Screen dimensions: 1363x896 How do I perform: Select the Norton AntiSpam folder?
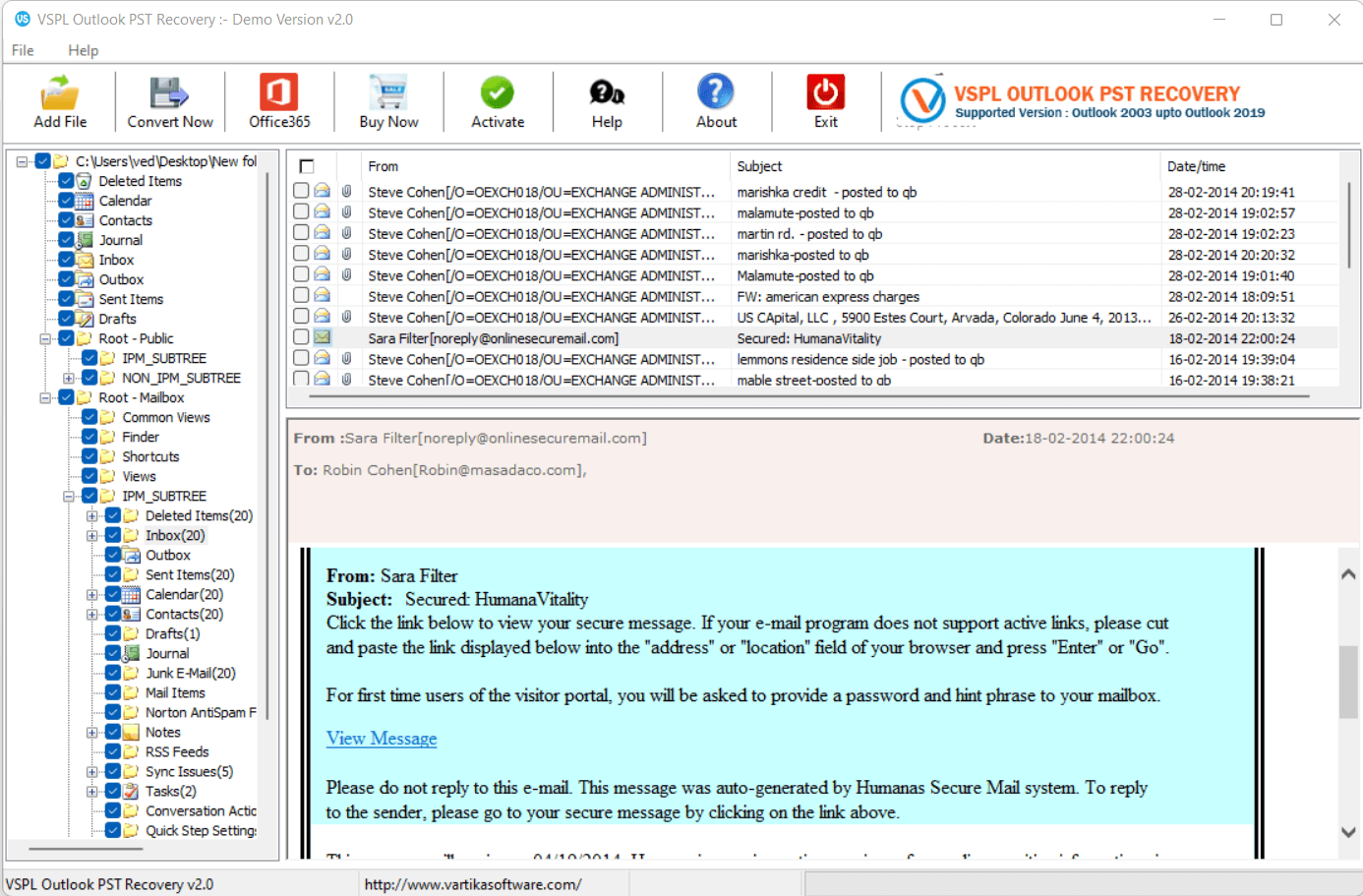(x=201, y=712)
